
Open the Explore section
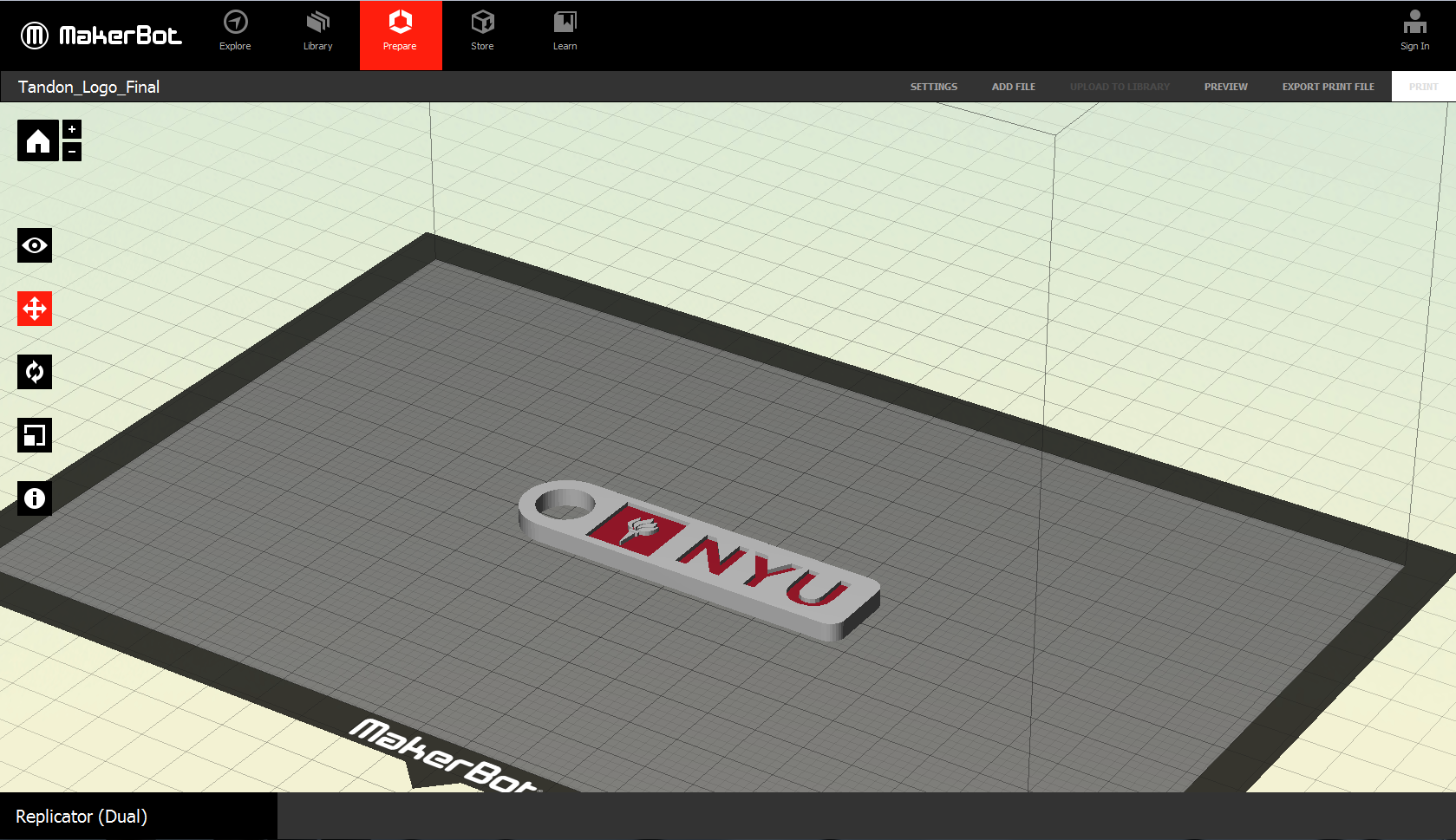click(235, 31)
